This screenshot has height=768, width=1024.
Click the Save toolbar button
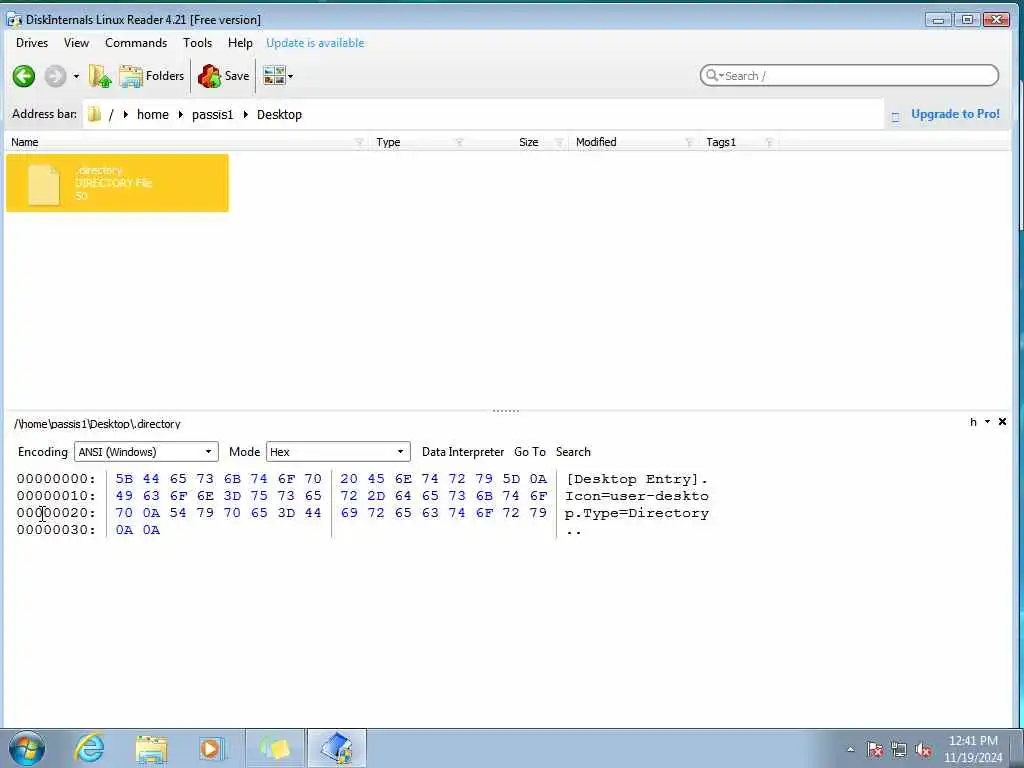point(223,76)
